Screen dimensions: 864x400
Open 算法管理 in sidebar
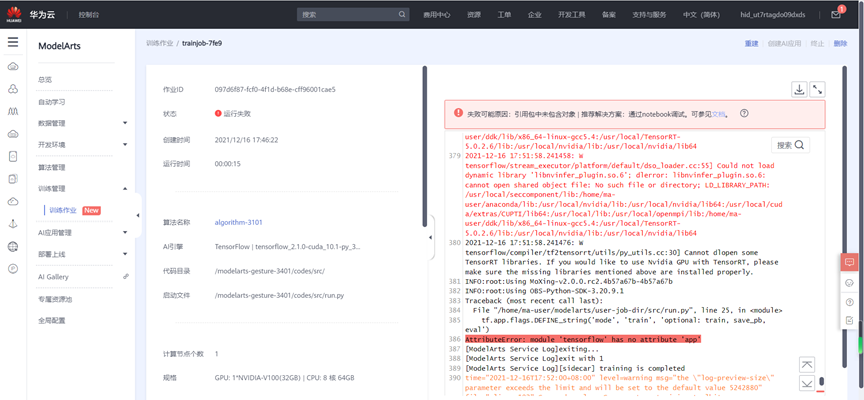click(x=52, y=167)
